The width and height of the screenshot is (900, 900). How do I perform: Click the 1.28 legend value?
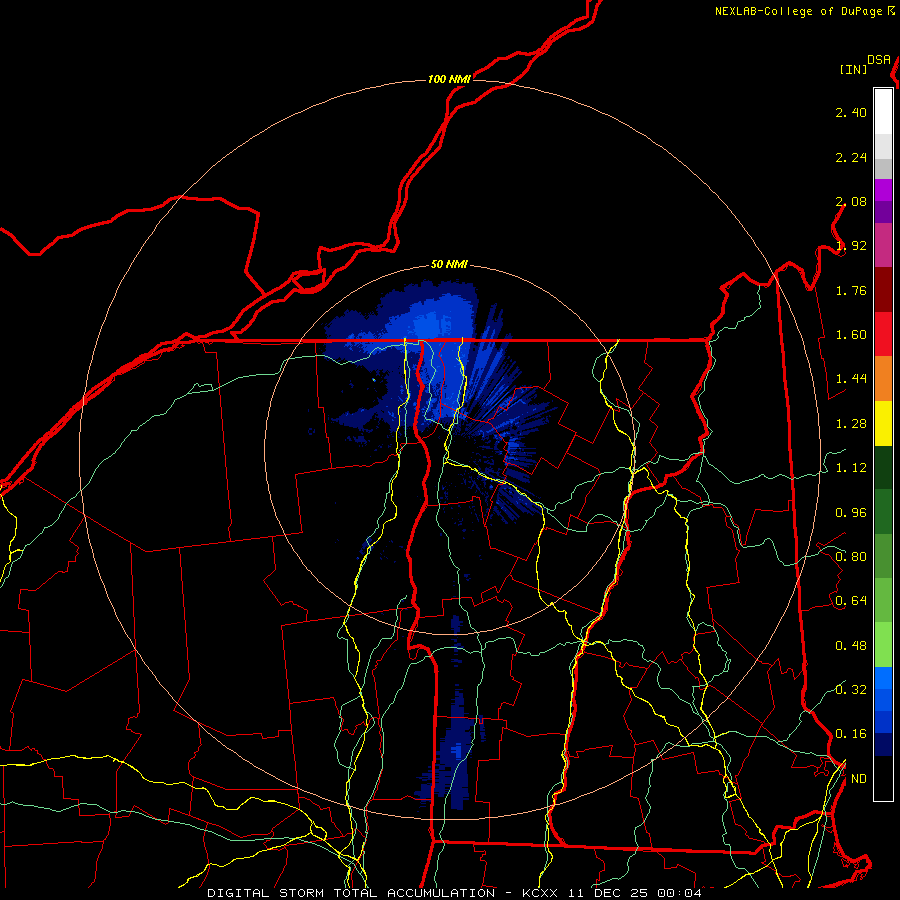click(851, 424)
